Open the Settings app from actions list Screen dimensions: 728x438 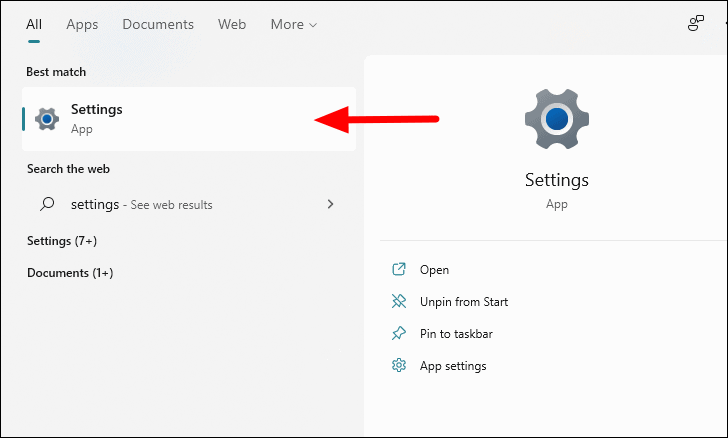pyautogui.click(x=434, y=270)
